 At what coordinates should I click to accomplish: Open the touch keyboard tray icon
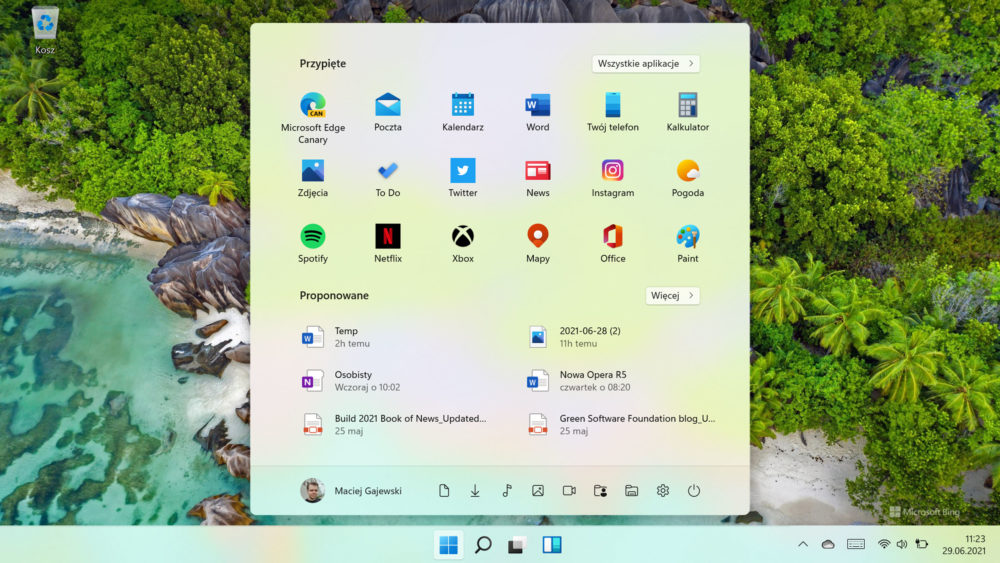point(856,545)
